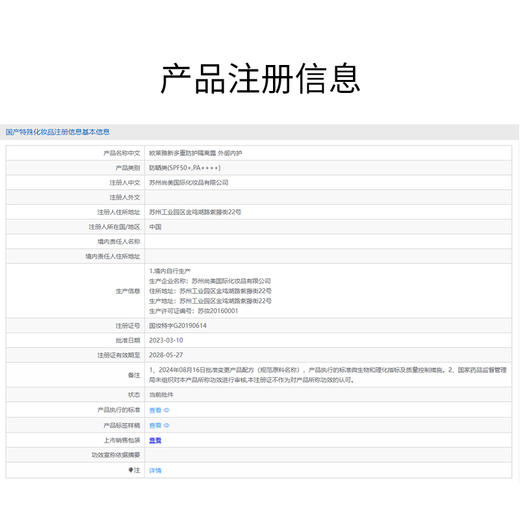Click the pin icon before 注 in last row
This screenshot has width=520, height=520.
pos(131,470)
